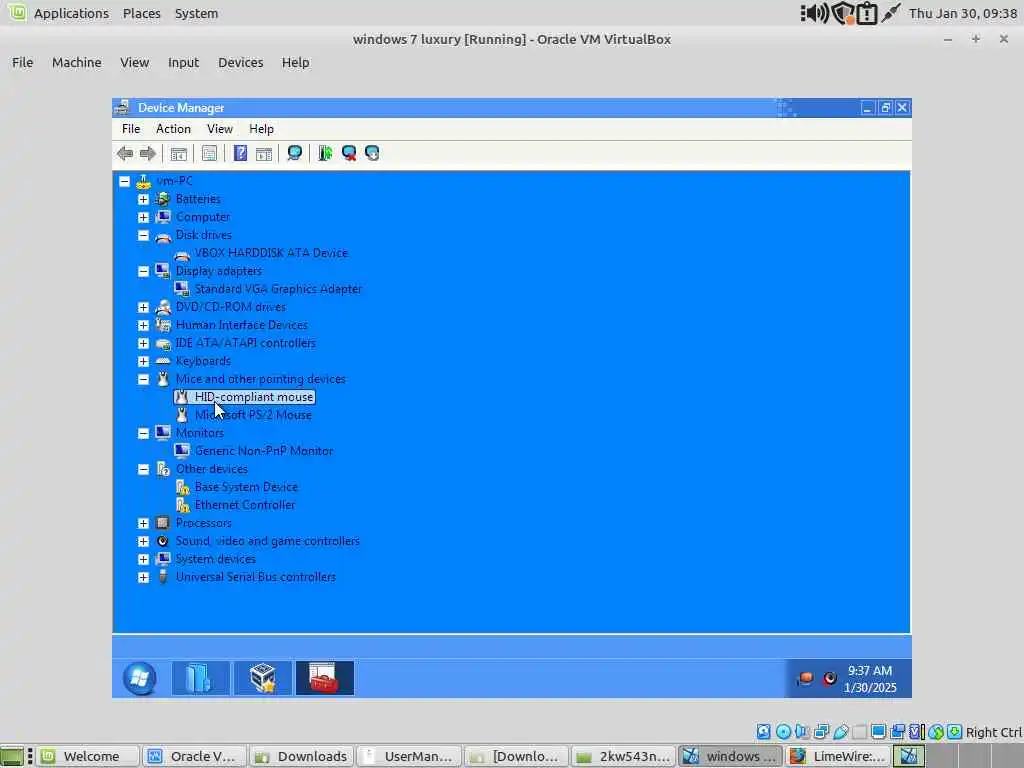Open Device Manager View menu
The width and height of the screenshot is (1024, 768).
(x=219, y=129)
